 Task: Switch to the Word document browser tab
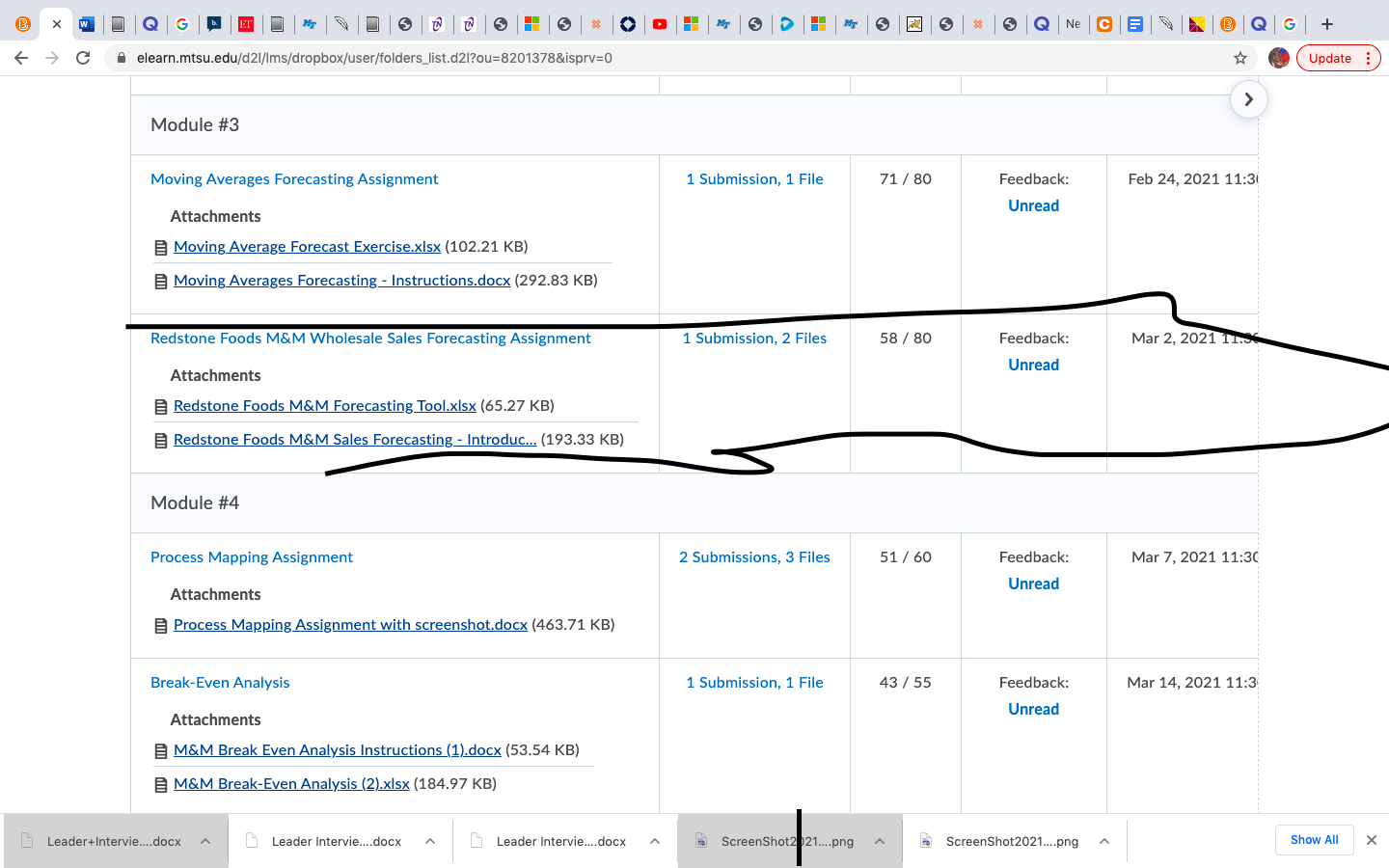(86, 24)
